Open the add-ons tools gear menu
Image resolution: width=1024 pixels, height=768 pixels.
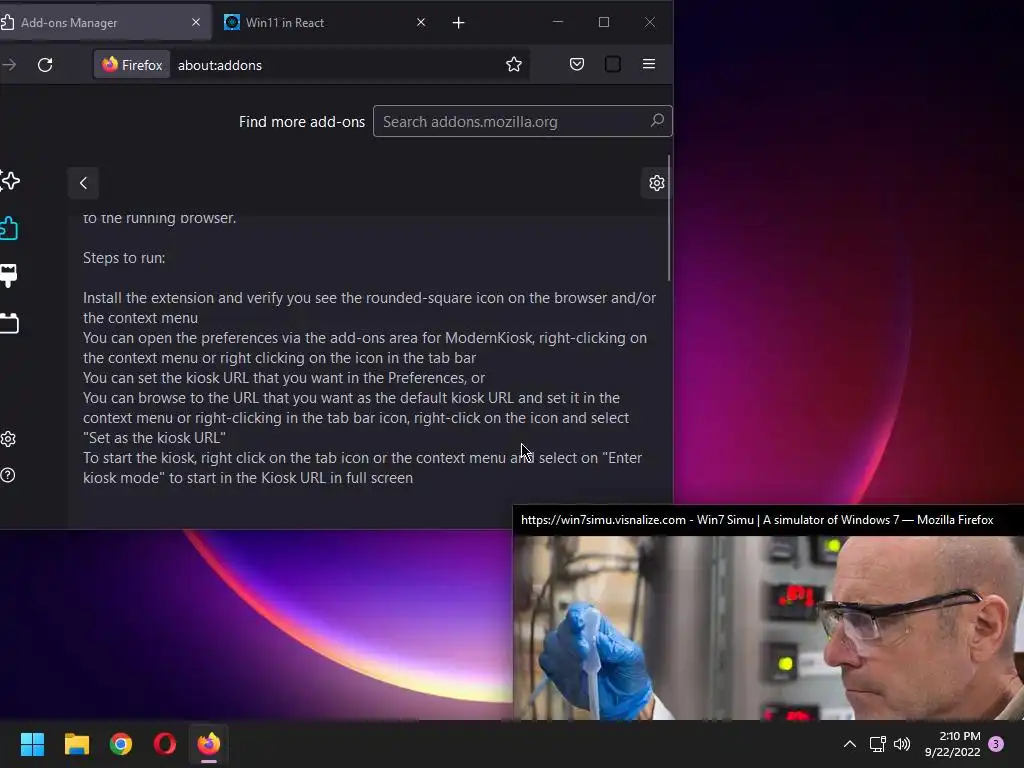point(656,183)
